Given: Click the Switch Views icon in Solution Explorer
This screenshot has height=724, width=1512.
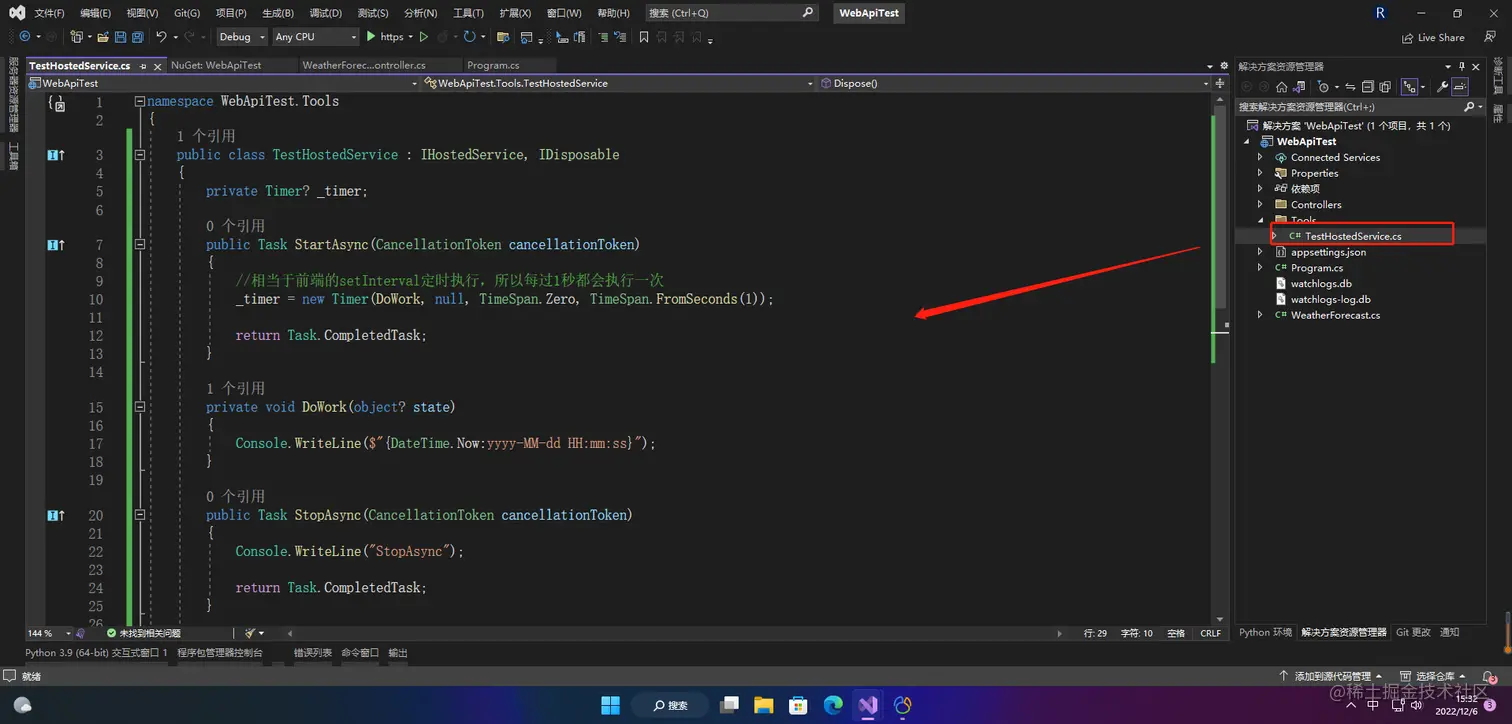Looking at the screenshot, I should click(x=1299, y=87).
